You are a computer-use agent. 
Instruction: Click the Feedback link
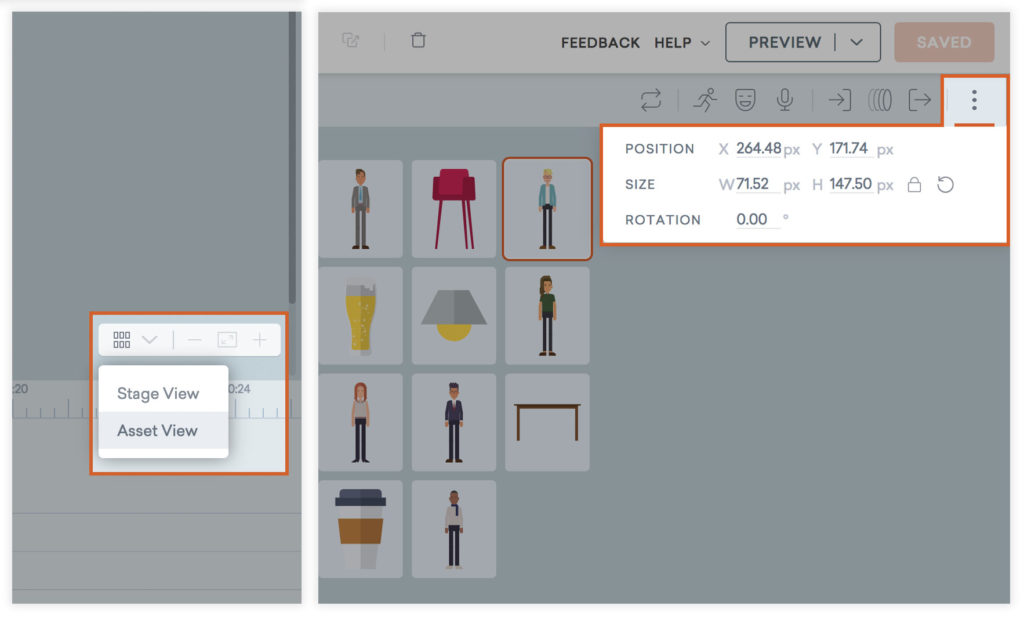600,43
